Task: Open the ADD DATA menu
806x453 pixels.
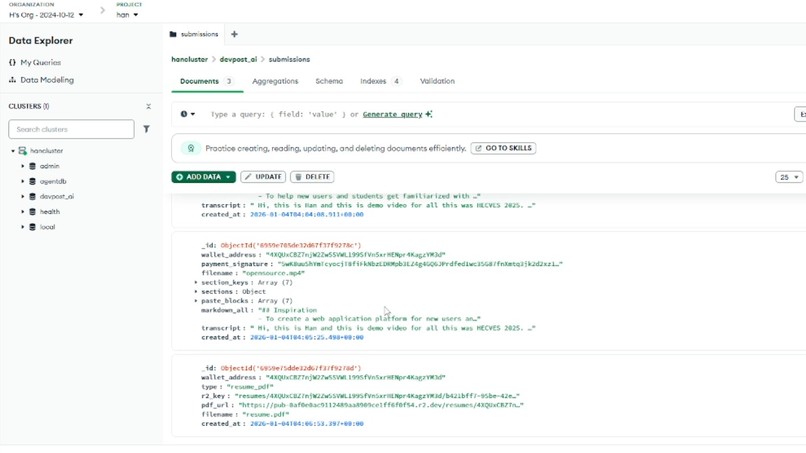Action: pyautogui.click(x=204, y=177)
